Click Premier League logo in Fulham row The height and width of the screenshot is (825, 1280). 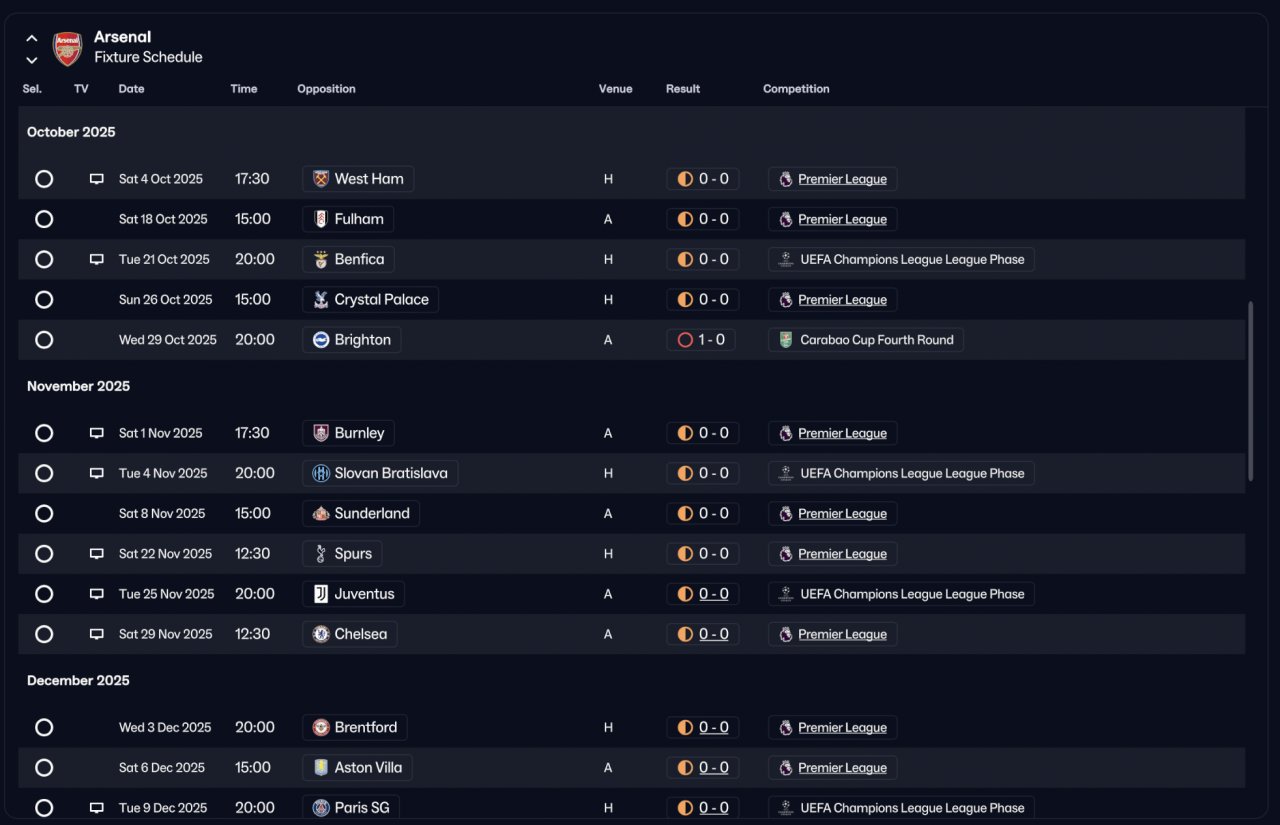786,219
